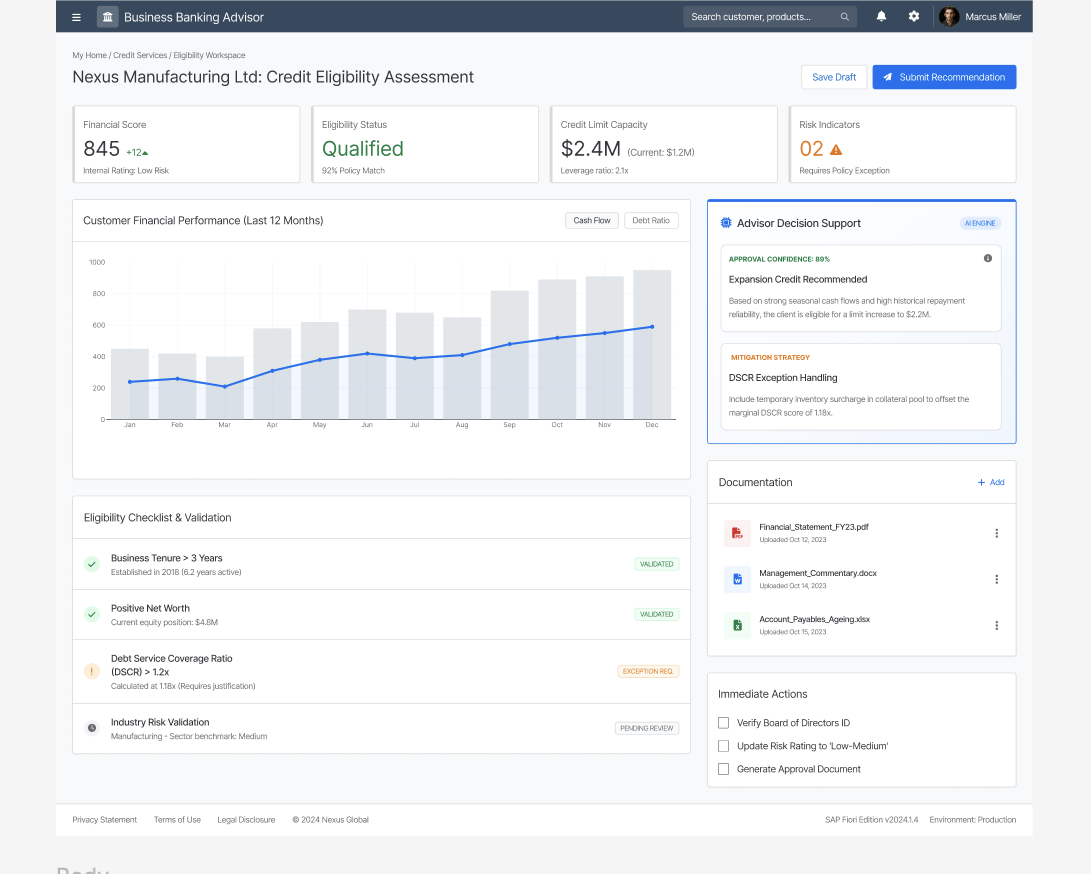
Task: Click the Advisor Decision Support chip icon
Action: tap(726, 223)
